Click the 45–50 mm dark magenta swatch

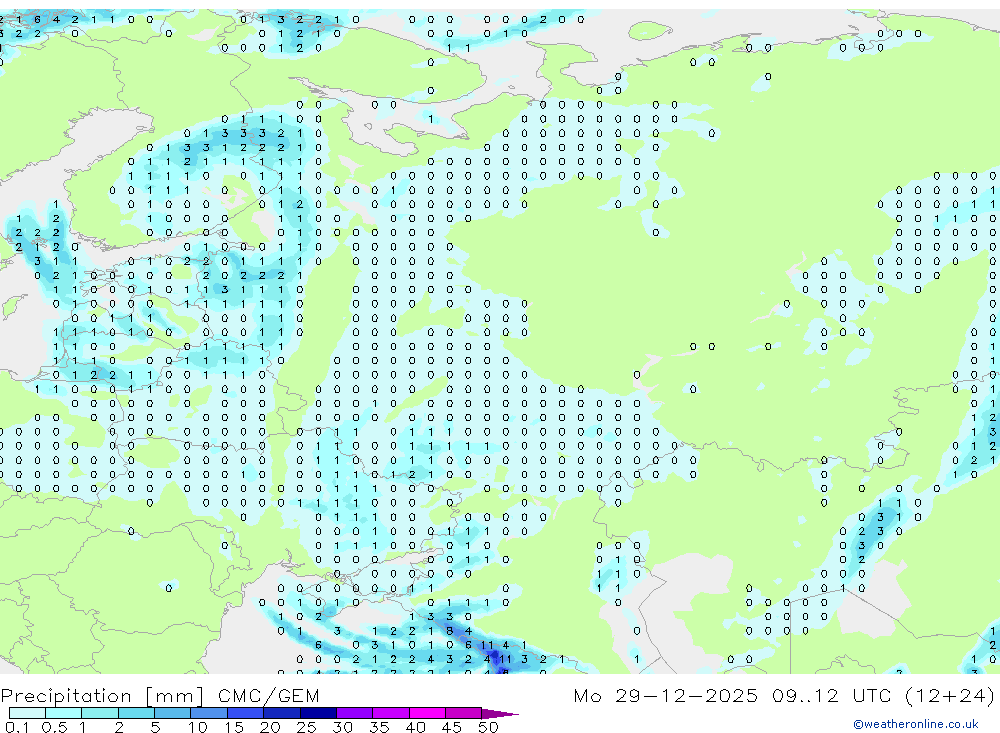pos(464,713)
